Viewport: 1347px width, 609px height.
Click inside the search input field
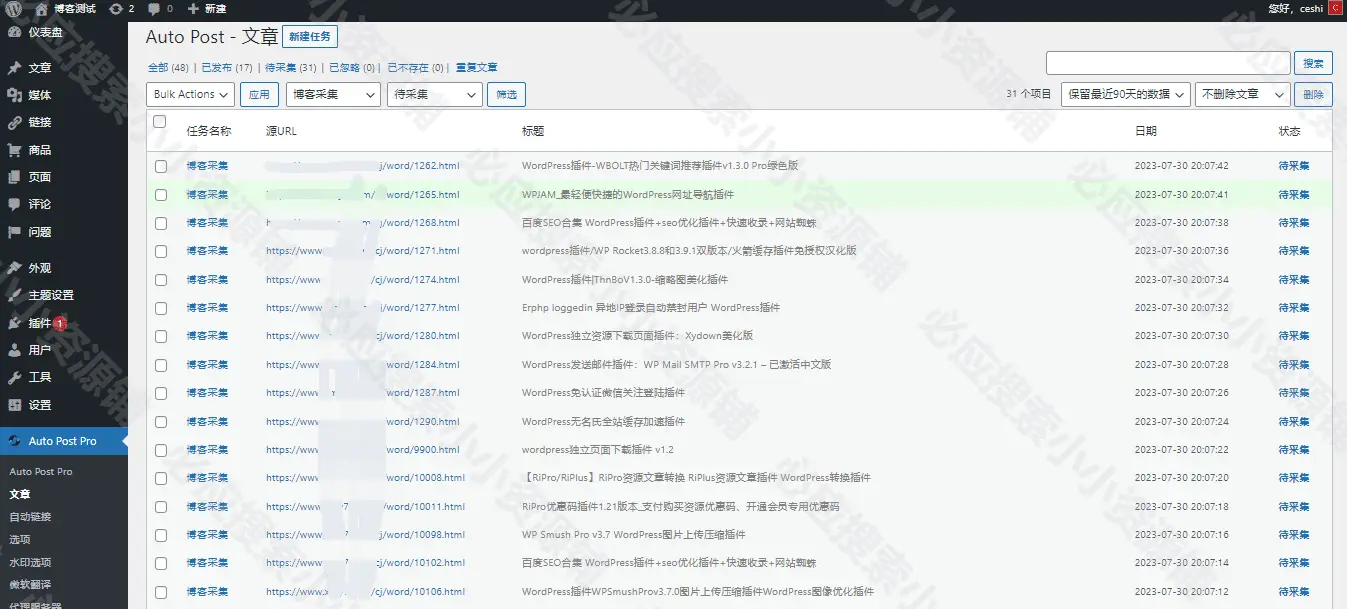point(1168,62)
